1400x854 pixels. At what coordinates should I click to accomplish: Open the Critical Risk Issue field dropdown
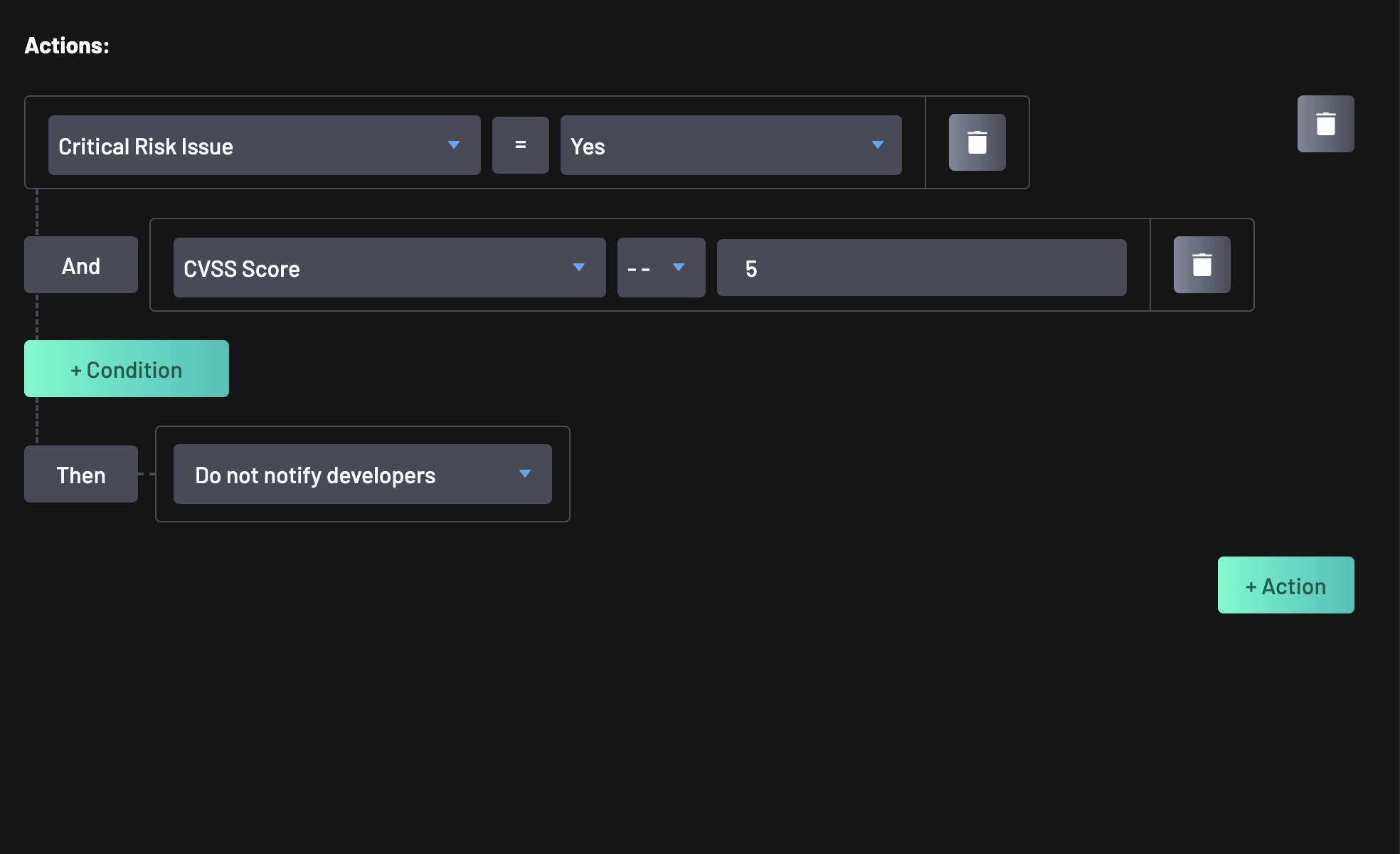pos(263,145)
